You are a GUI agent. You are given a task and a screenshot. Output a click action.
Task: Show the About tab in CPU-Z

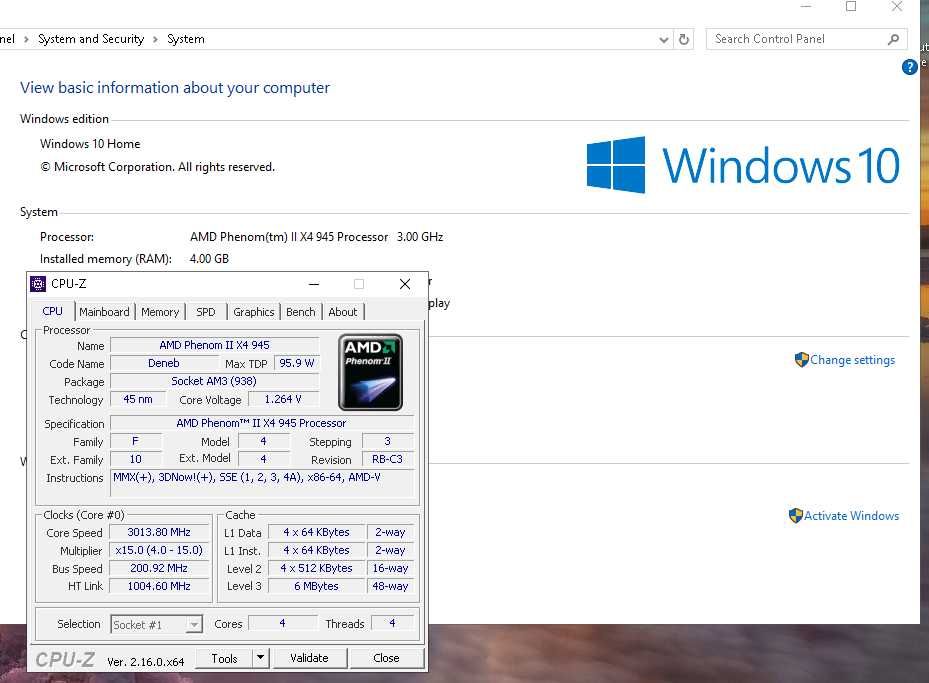pos(342,312)
